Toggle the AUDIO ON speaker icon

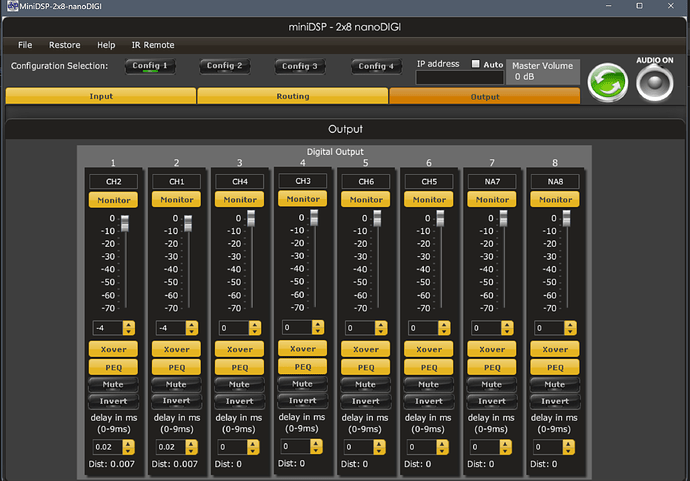click(x=654, y=83)
